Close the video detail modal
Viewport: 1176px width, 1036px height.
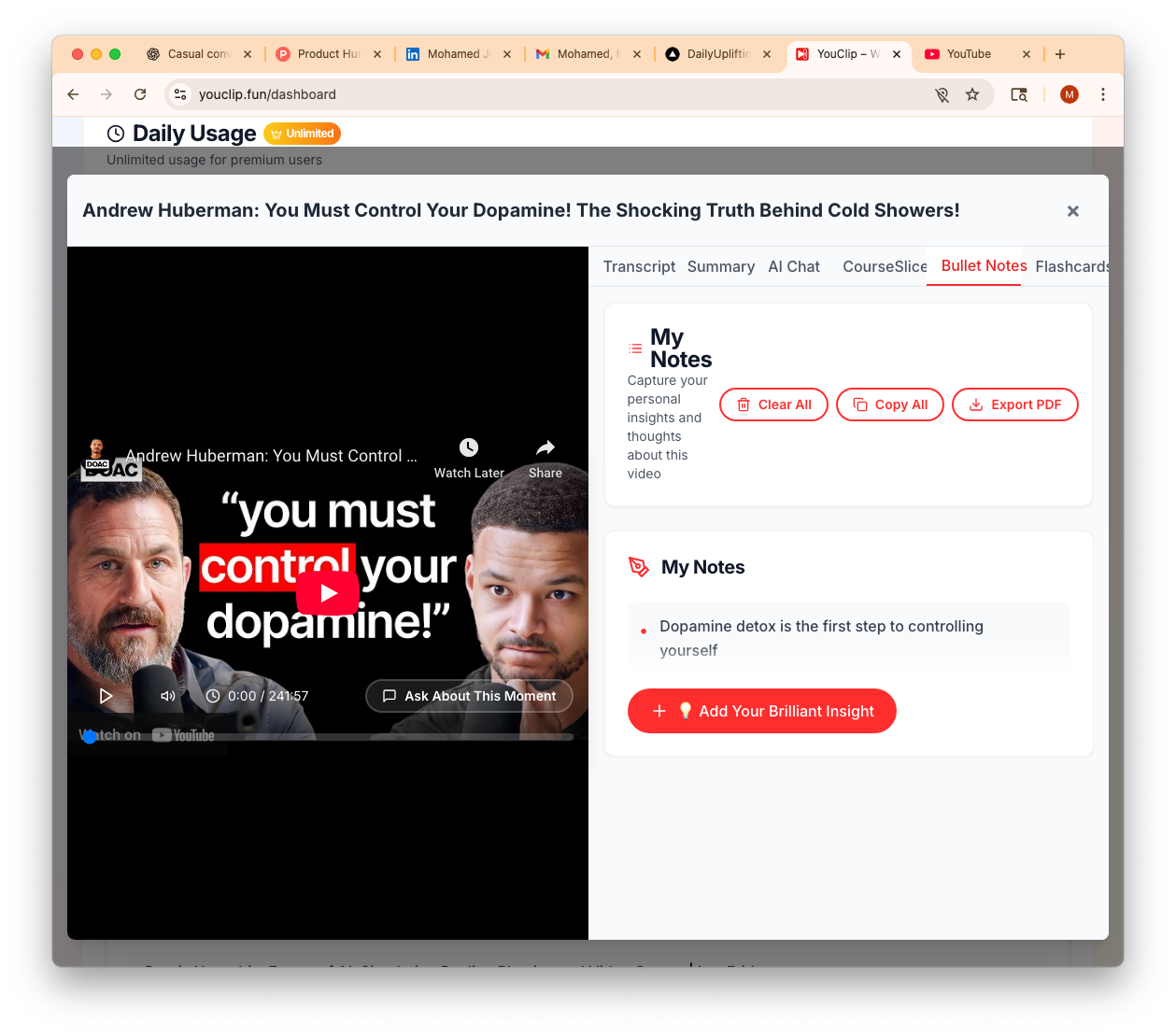pos(1072,211)
